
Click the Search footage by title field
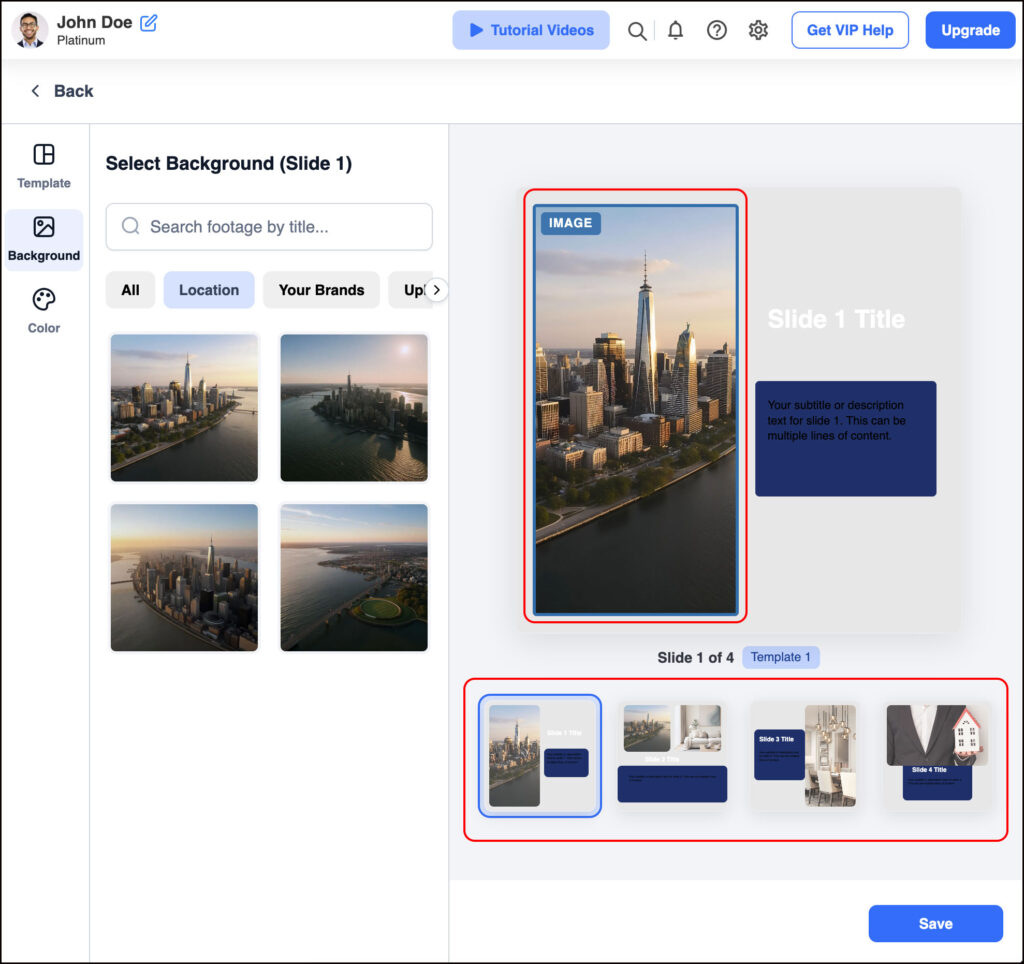click(269, 227)
